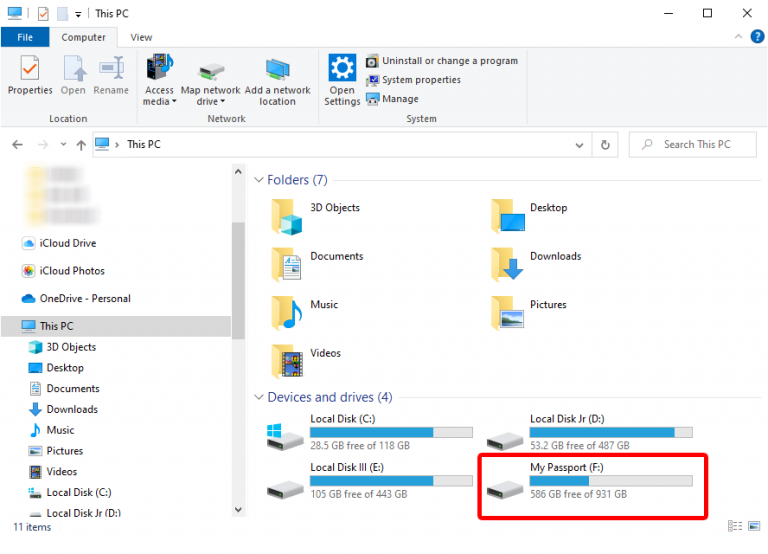The image size is (768, 554).
Task: Refresh the This PC view
Action: 605,145
